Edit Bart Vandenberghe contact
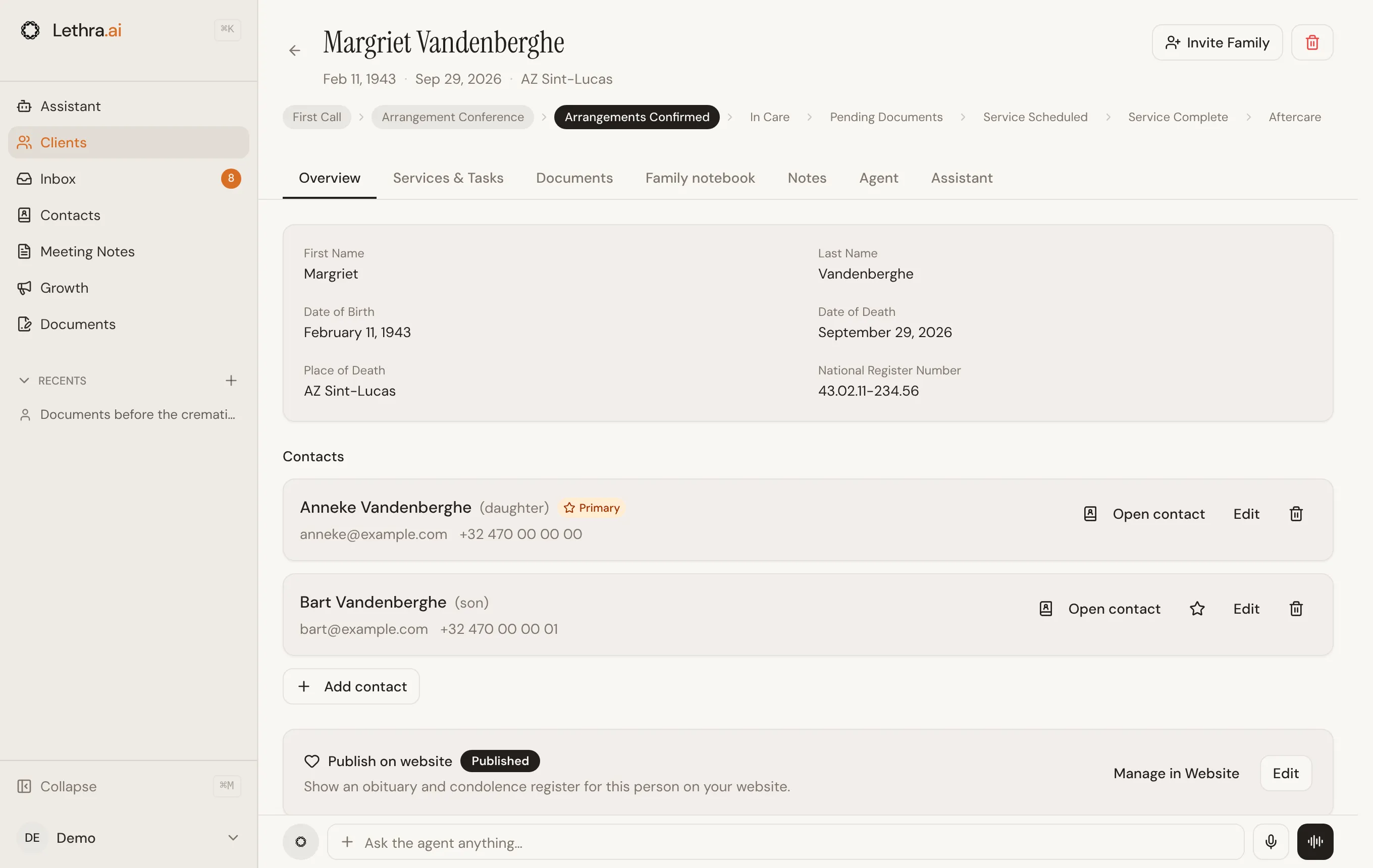The image size is (1373, 868). pyautogui.click(x=1246, y=609)
